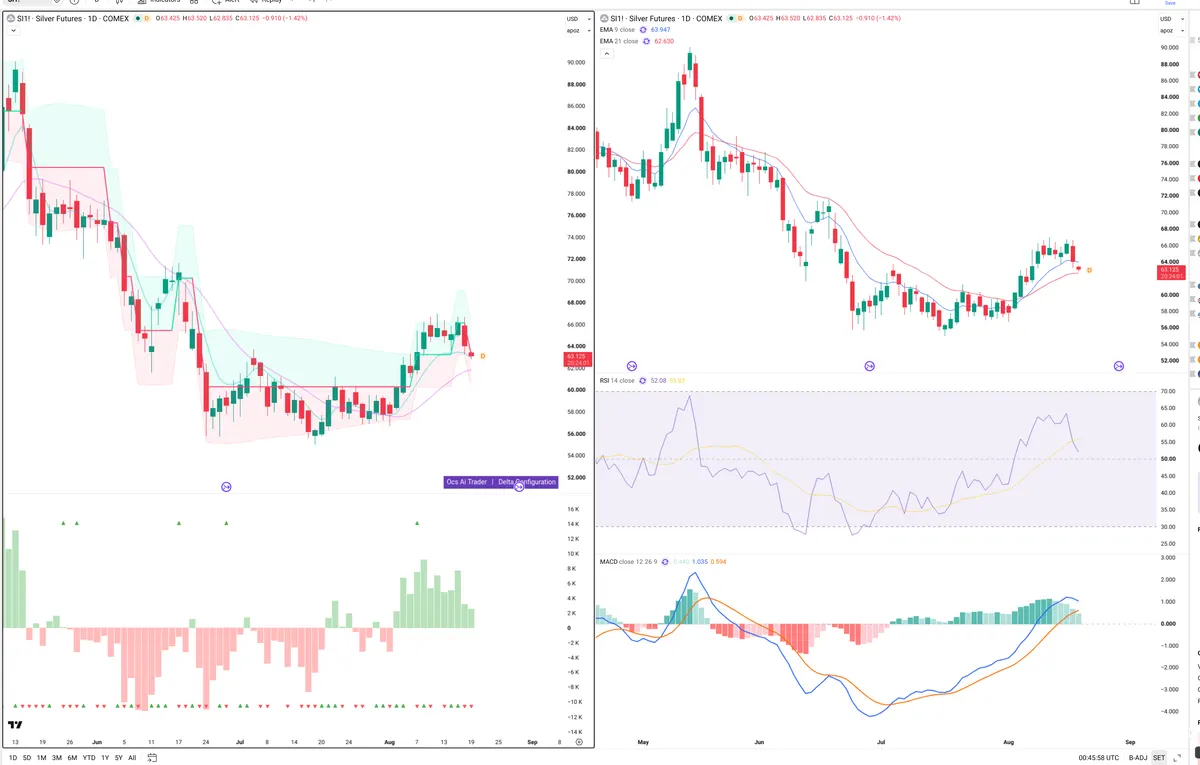Click the 00:45:58 UTC timezone clock
Viewport: 1200px width, 765px height.
(1076, 758)
